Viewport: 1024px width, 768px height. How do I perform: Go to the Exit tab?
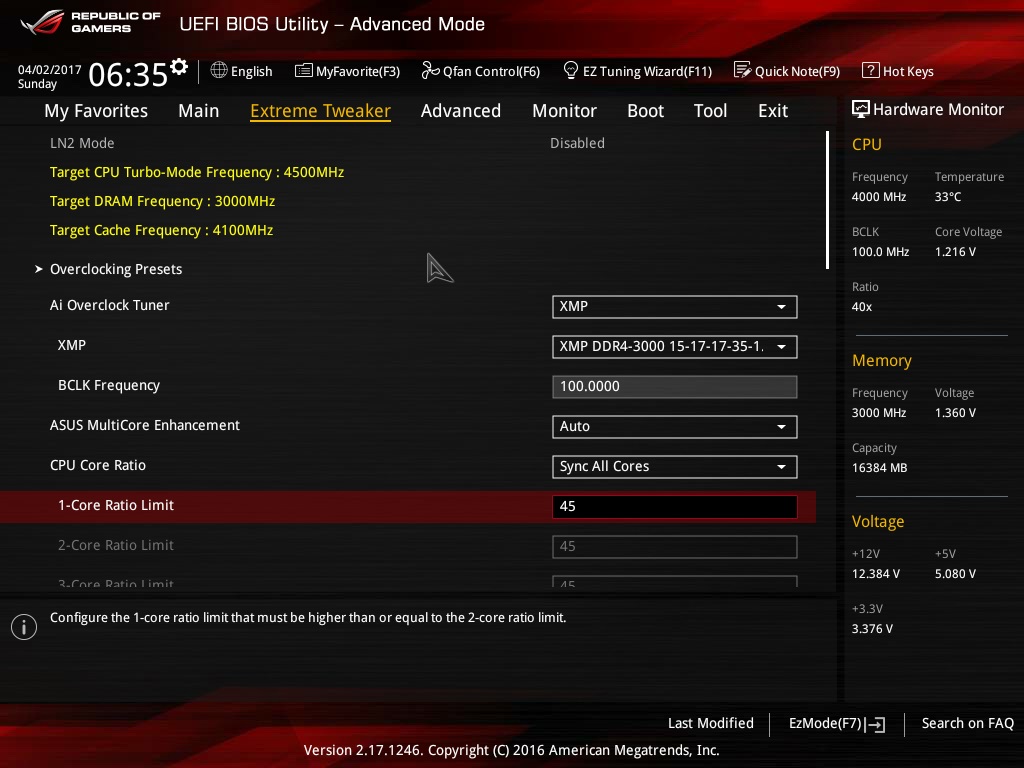(773, 111)
